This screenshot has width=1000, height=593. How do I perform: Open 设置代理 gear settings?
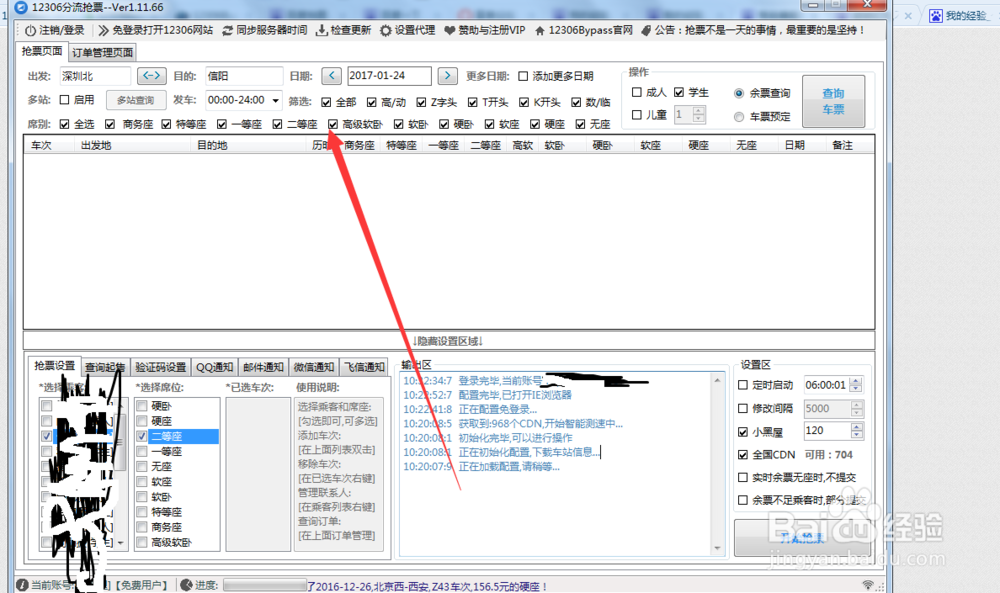click(x=385, y=31)
